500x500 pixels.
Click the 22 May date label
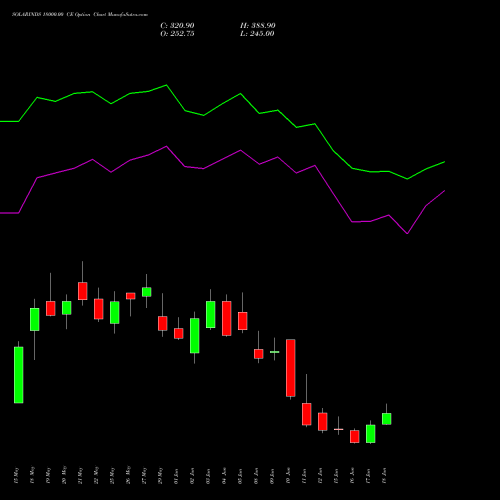click(x=97, y=476)
